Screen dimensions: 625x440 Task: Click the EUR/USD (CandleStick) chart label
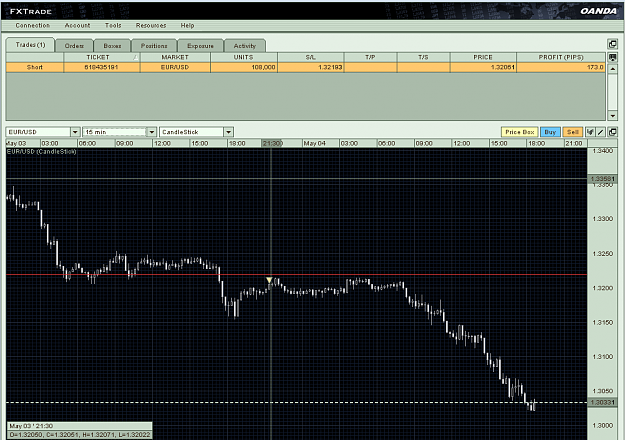coord(41,152)
